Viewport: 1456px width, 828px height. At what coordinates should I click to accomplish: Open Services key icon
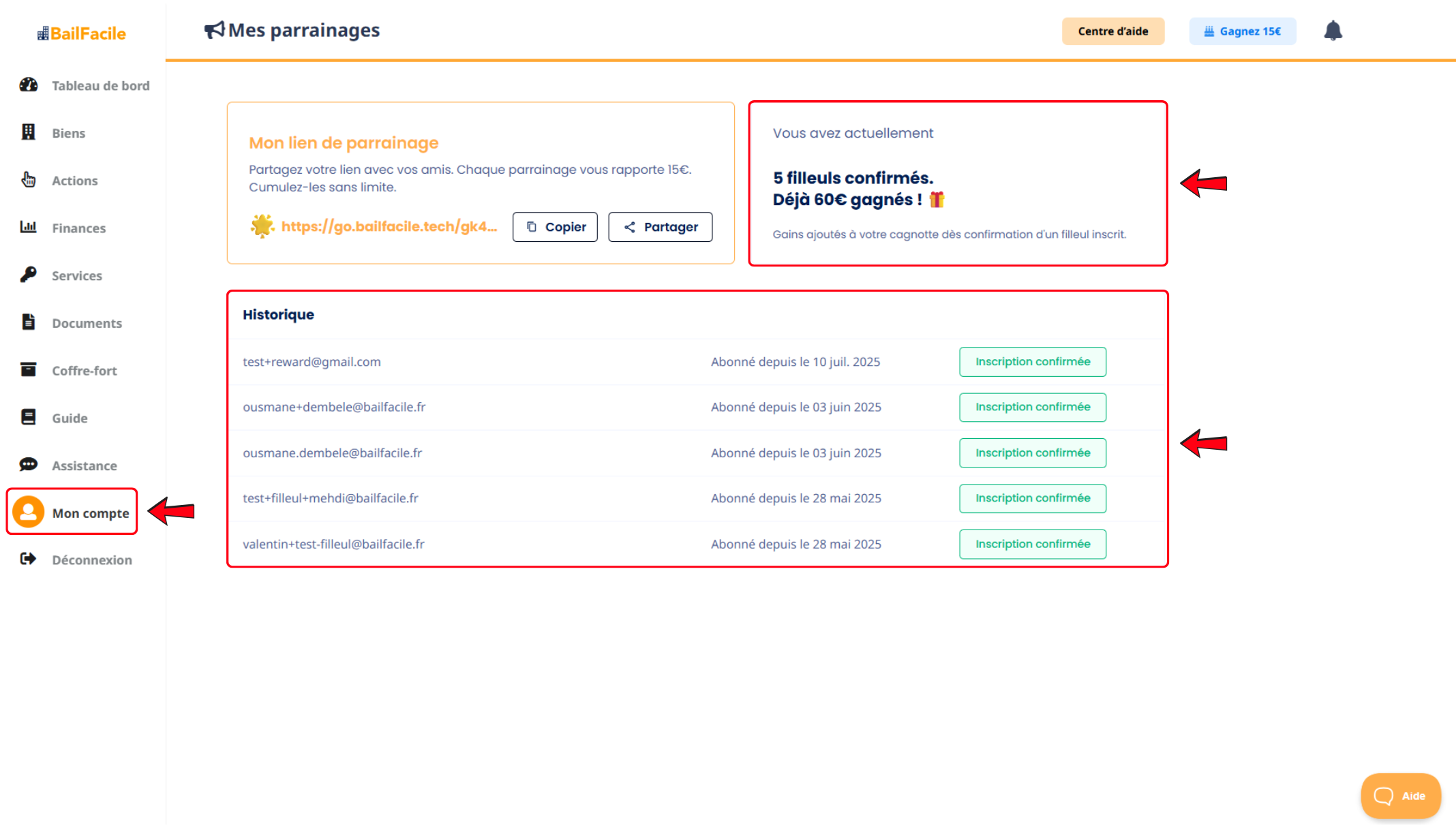pos(28,275)
